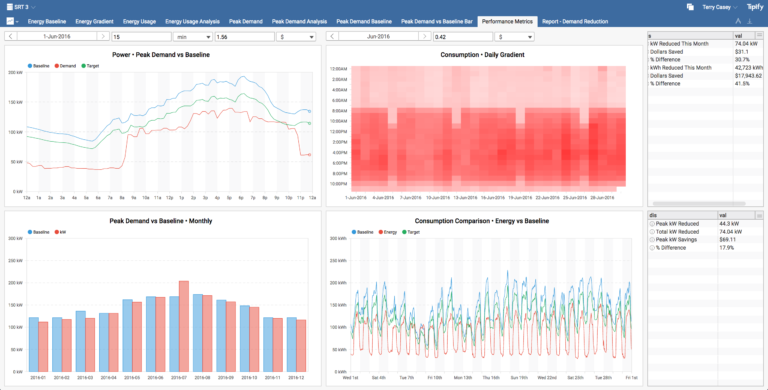Go to next month after Jun-2016
This screenshot has height=390, width=768.
click(x=425, y=37)
